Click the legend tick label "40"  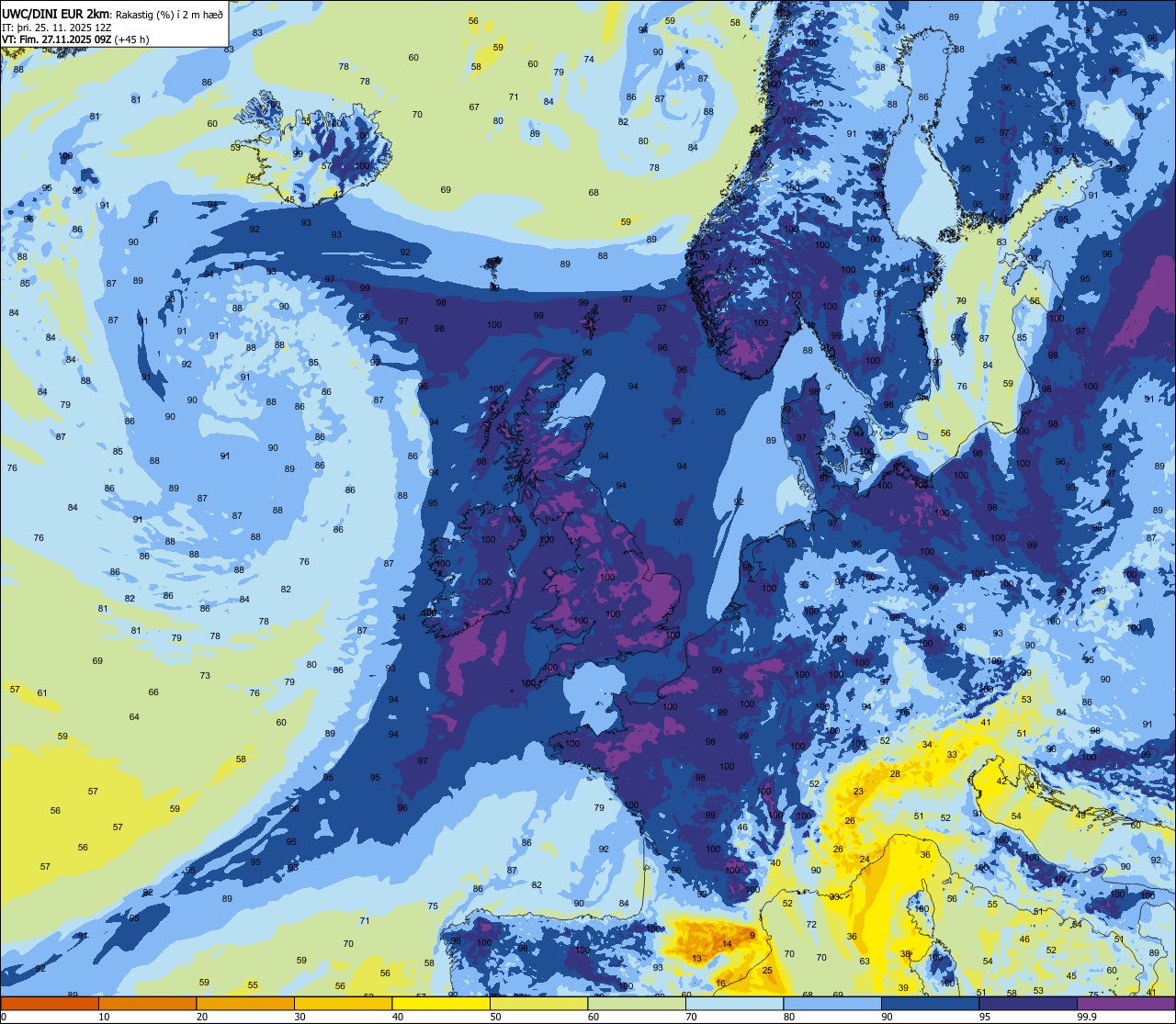click(397, 1017)
